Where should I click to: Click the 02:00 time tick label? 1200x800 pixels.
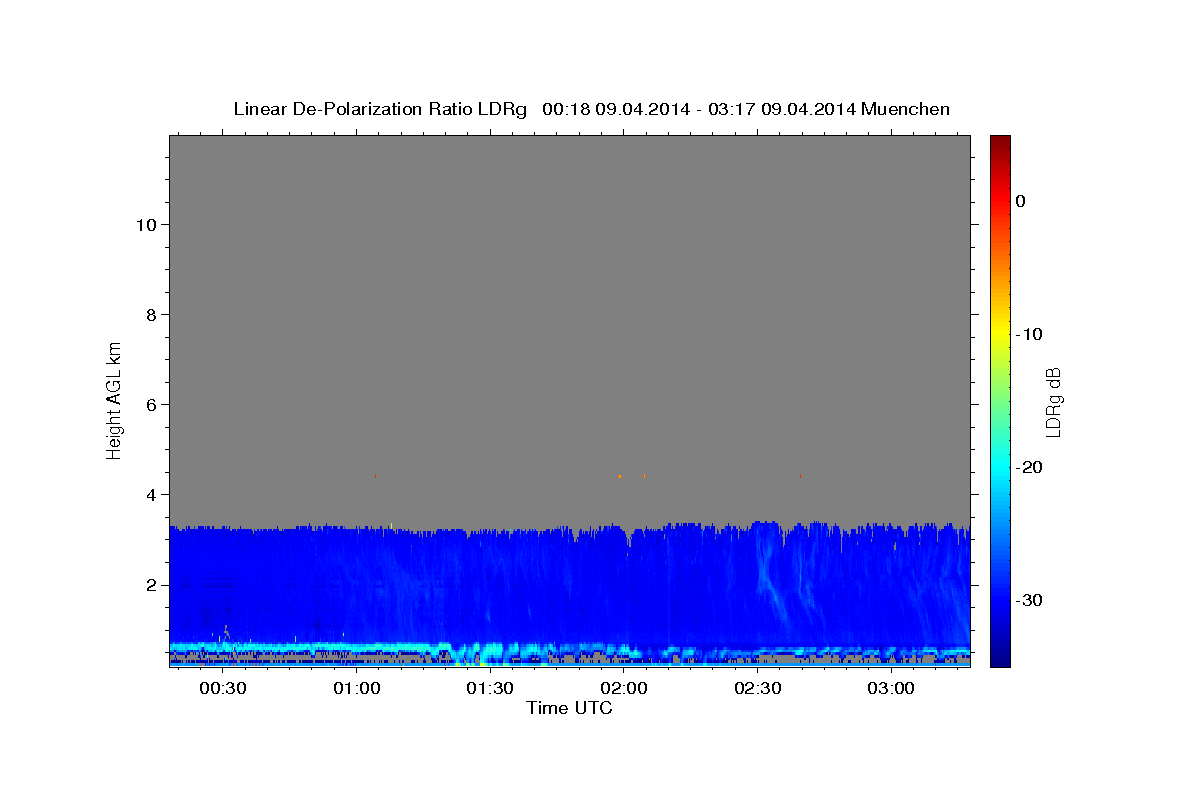(x=624, y=689)
